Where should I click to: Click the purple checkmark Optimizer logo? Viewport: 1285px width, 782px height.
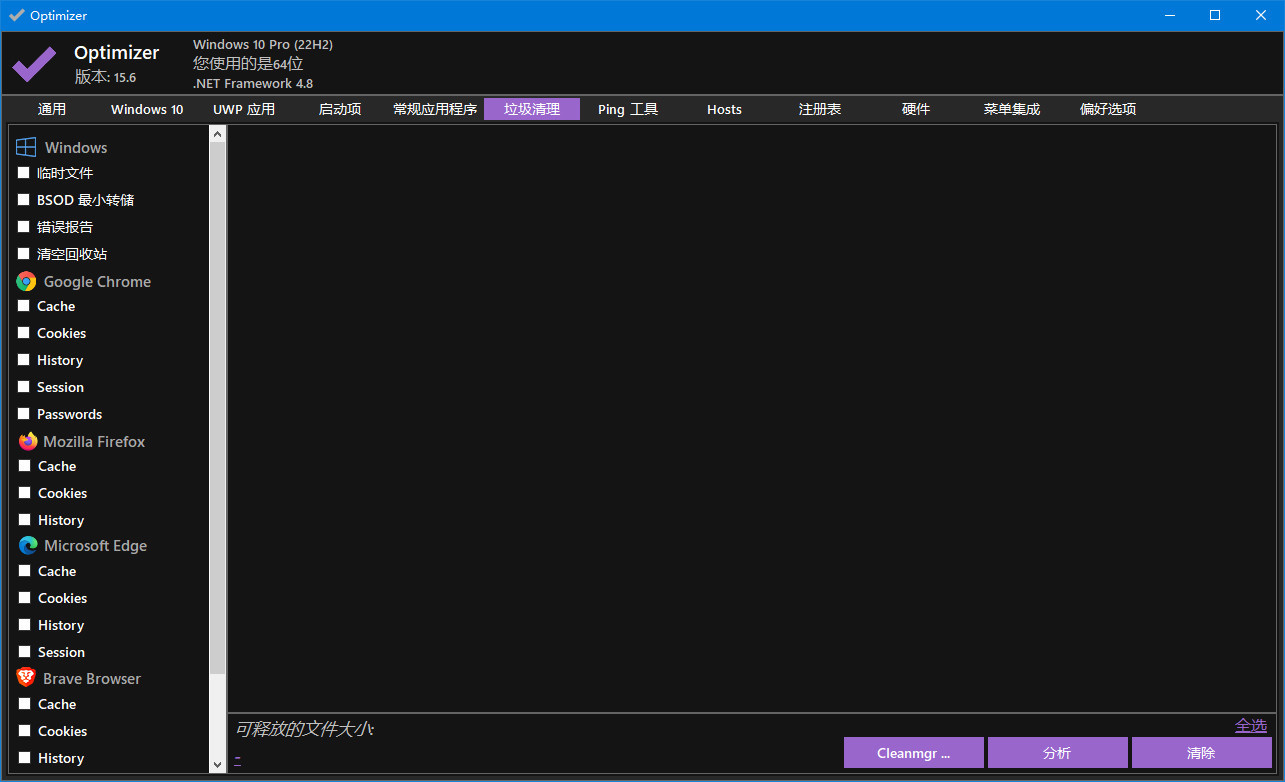tap(34, 65)
